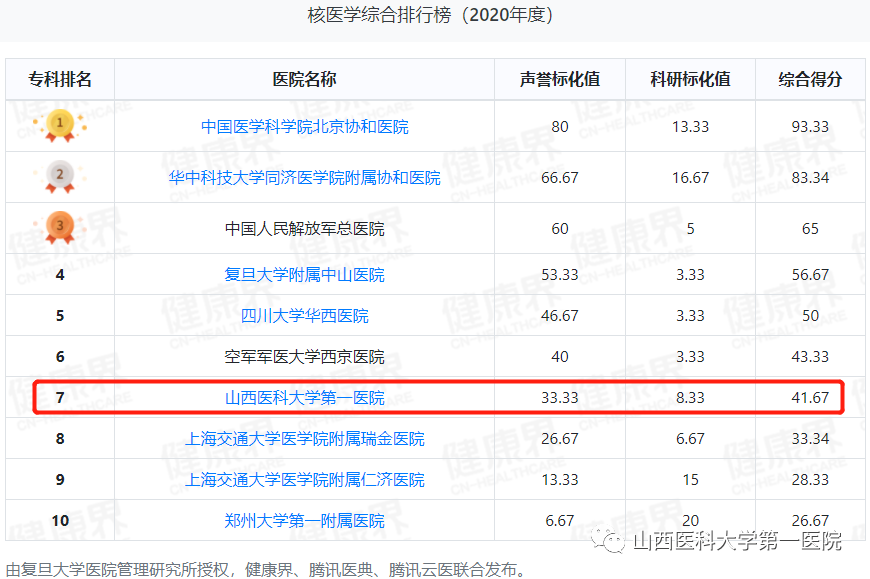Viewport: 870px width, 579px height.
Task: Click total score 56.67 in row 4
Action: pyautogui.click(x=810, y=275)
